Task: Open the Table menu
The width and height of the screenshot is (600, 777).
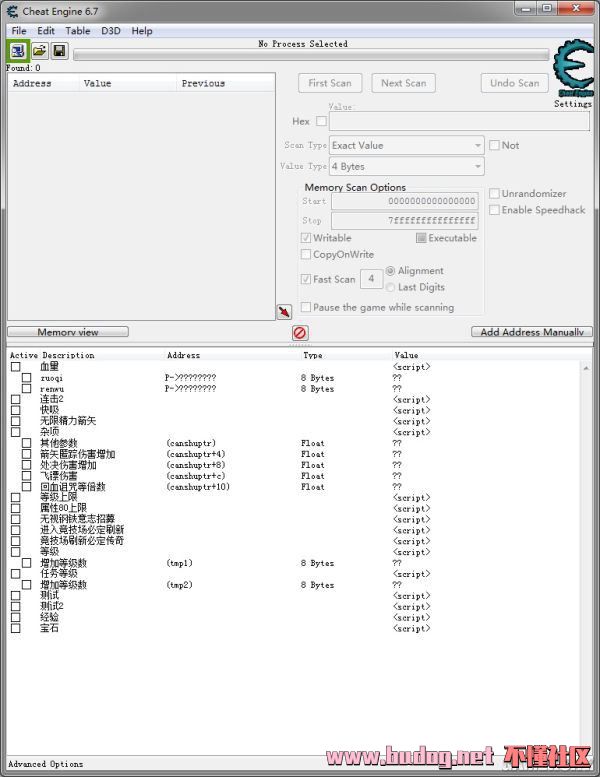Action: point(78,31)
